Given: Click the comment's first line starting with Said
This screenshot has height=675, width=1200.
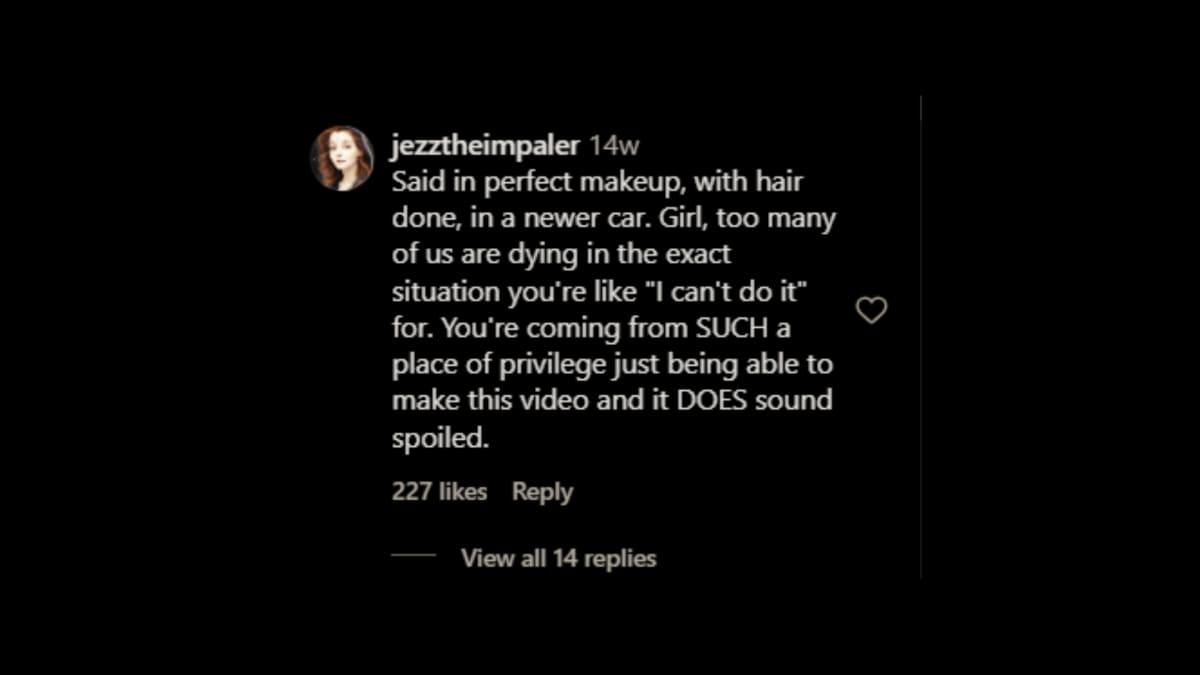Looking at the screenshot, I should (x=597, y=183).
